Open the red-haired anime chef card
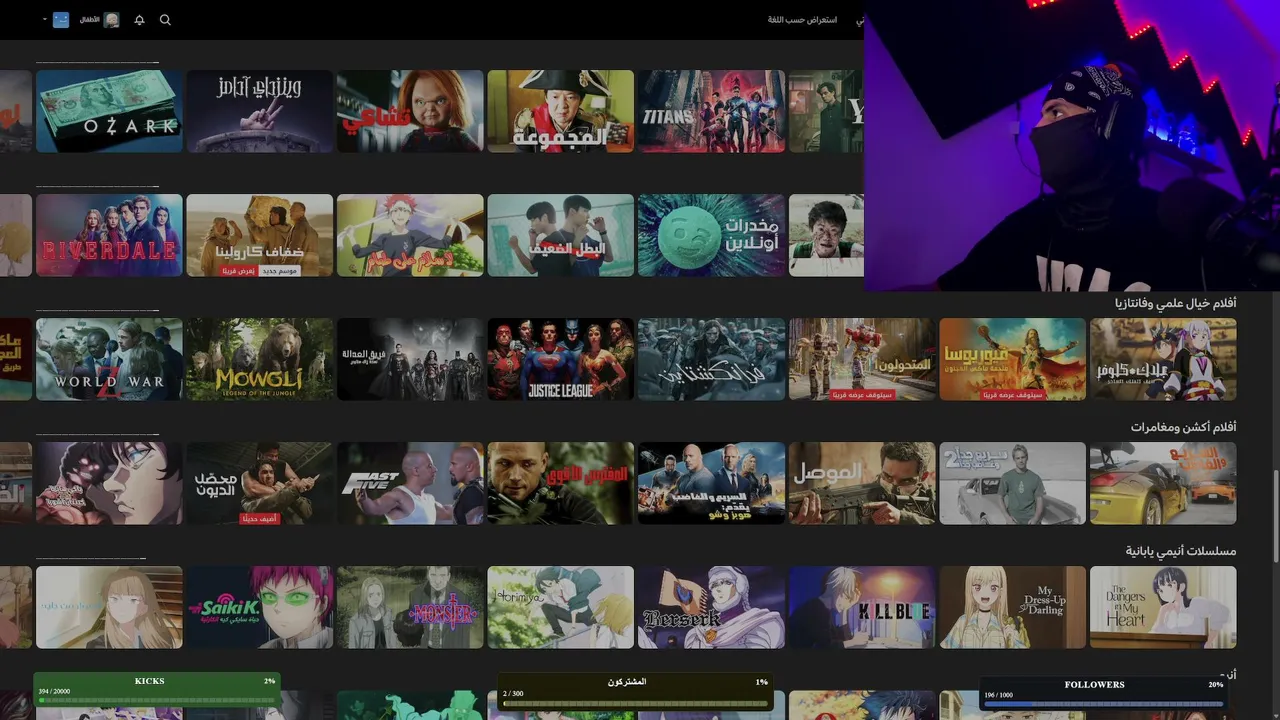 click(x=410, y=235)
